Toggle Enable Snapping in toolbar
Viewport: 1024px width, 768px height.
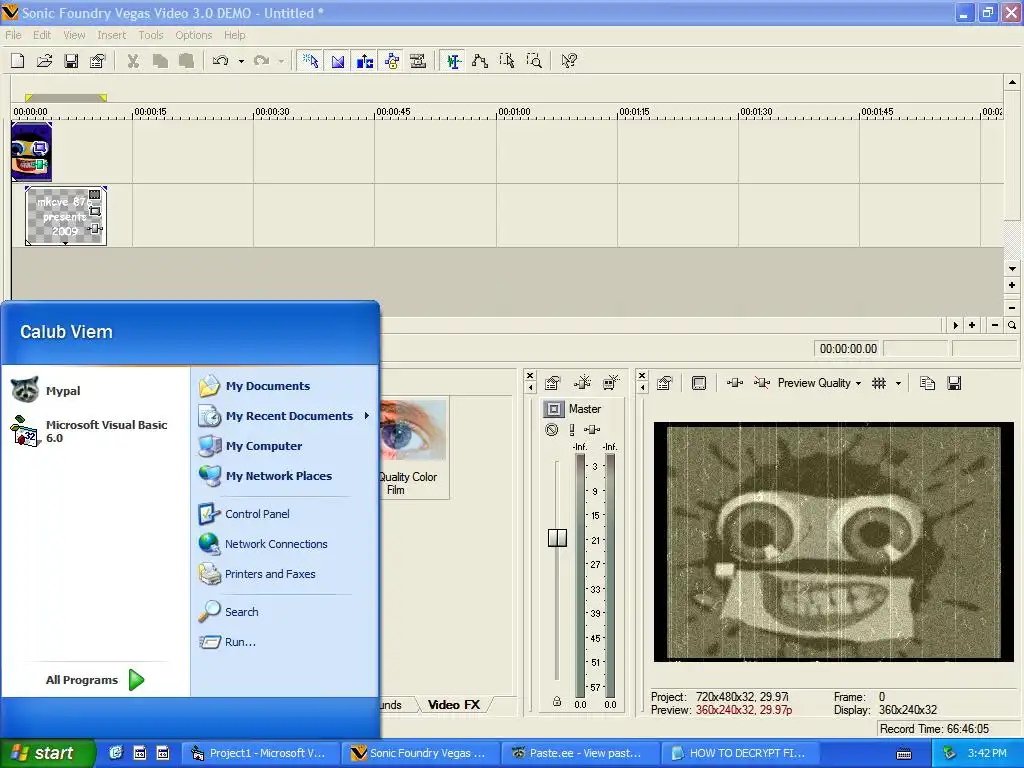pos(311,61)
